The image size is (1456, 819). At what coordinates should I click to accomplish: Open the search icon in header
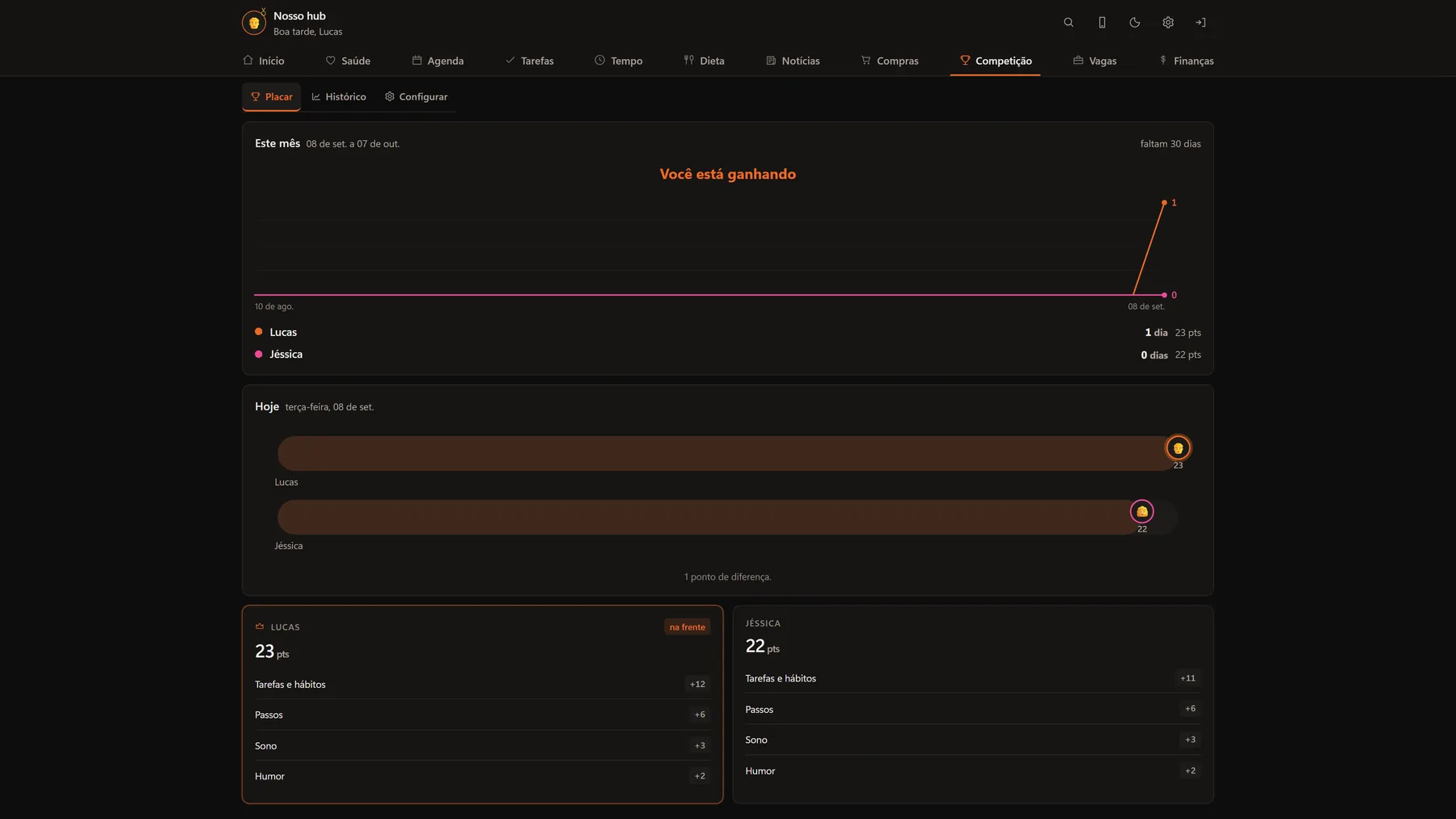tap(1069, 23)
